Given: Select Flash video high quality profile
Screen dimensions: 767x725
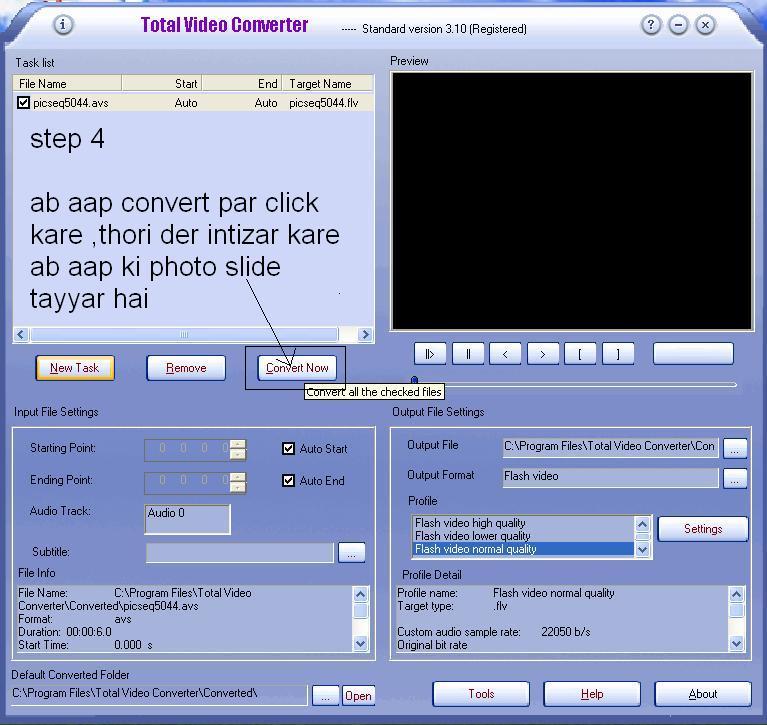Looking at the screenshot, I should pyautogui.click(x=523, y=523).
